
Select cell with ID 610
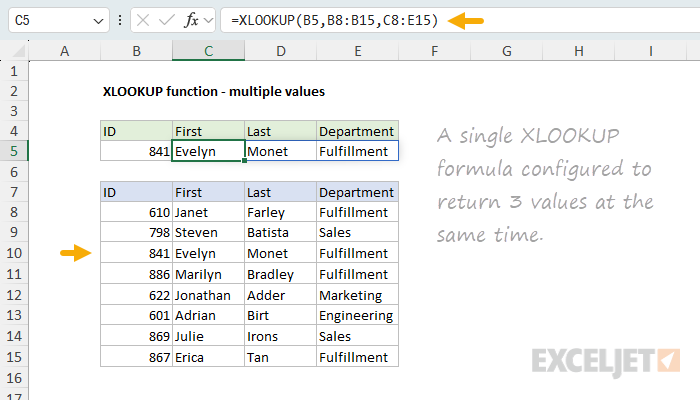137,212
